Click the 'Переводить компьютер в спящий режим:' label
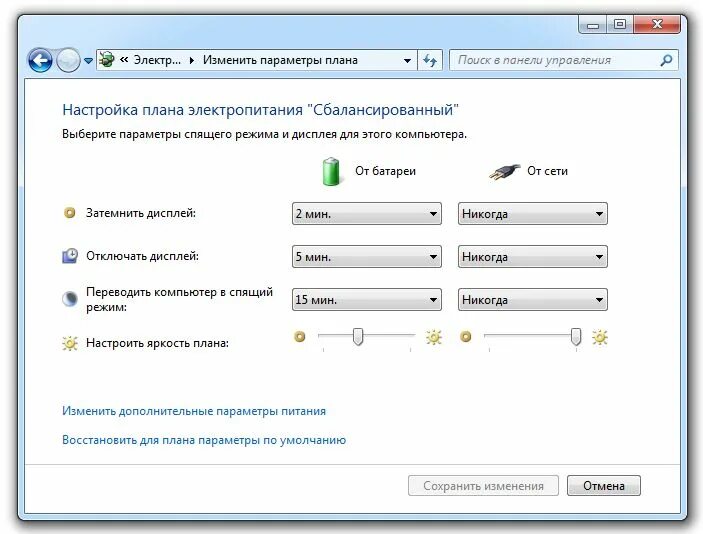 [179, 300]
